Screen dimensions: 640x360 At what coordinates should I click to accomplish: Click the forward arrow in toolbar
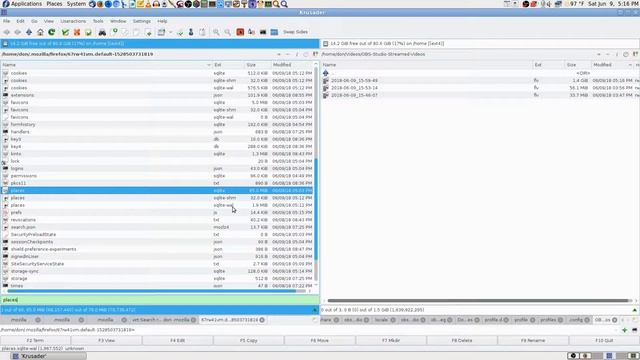(x=18, y=32)
